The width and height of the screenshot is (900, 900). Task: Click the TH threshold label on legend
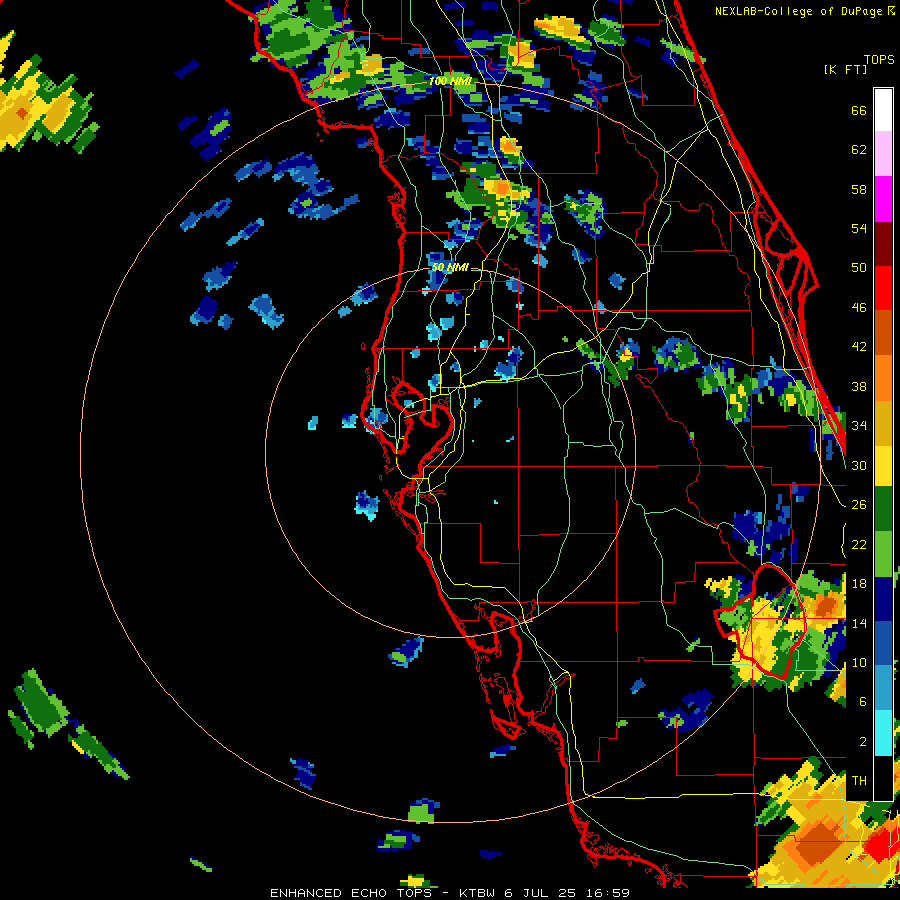(x=859, y=781)
